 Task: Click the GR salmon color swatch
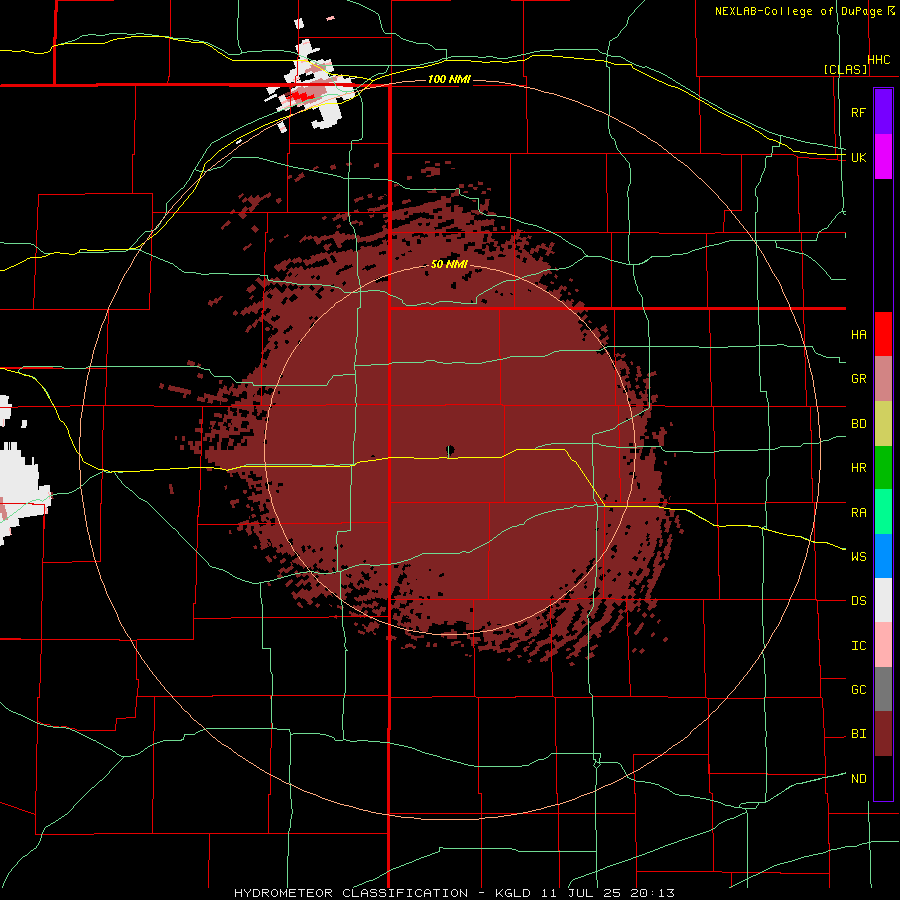click(883, 379)
